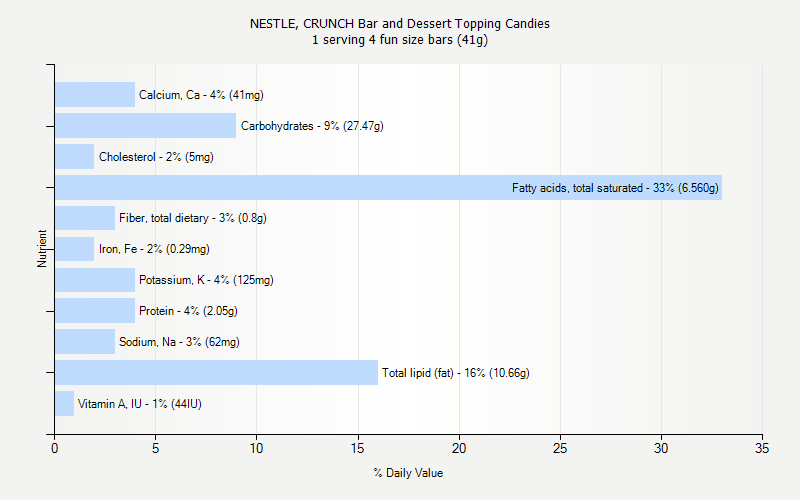Click the Total lipid (fat) - 16% label
Viewport: 800px width, 500px height.
[456, 373]
